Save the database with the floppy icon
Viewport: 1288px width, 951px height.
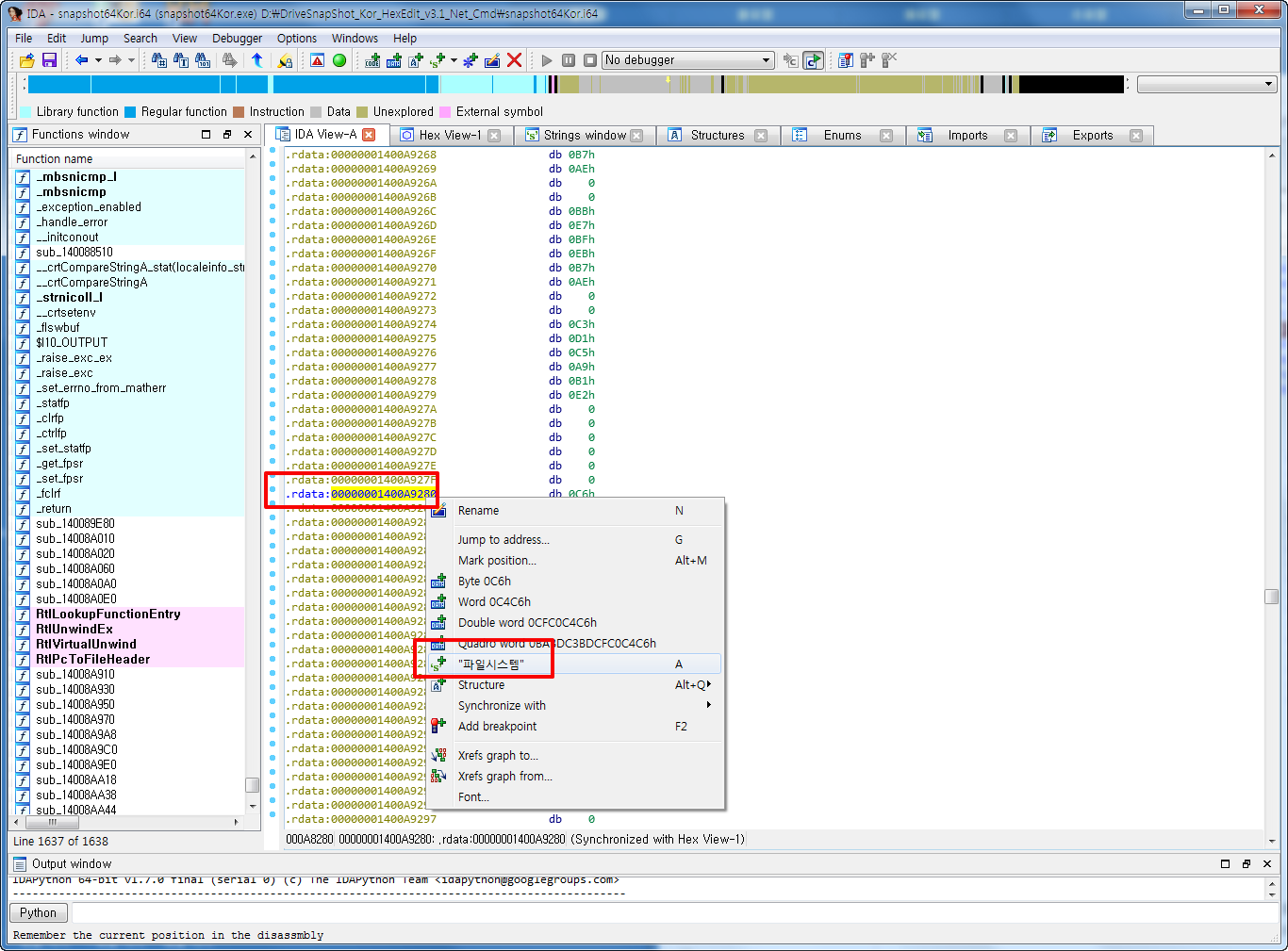49,60
